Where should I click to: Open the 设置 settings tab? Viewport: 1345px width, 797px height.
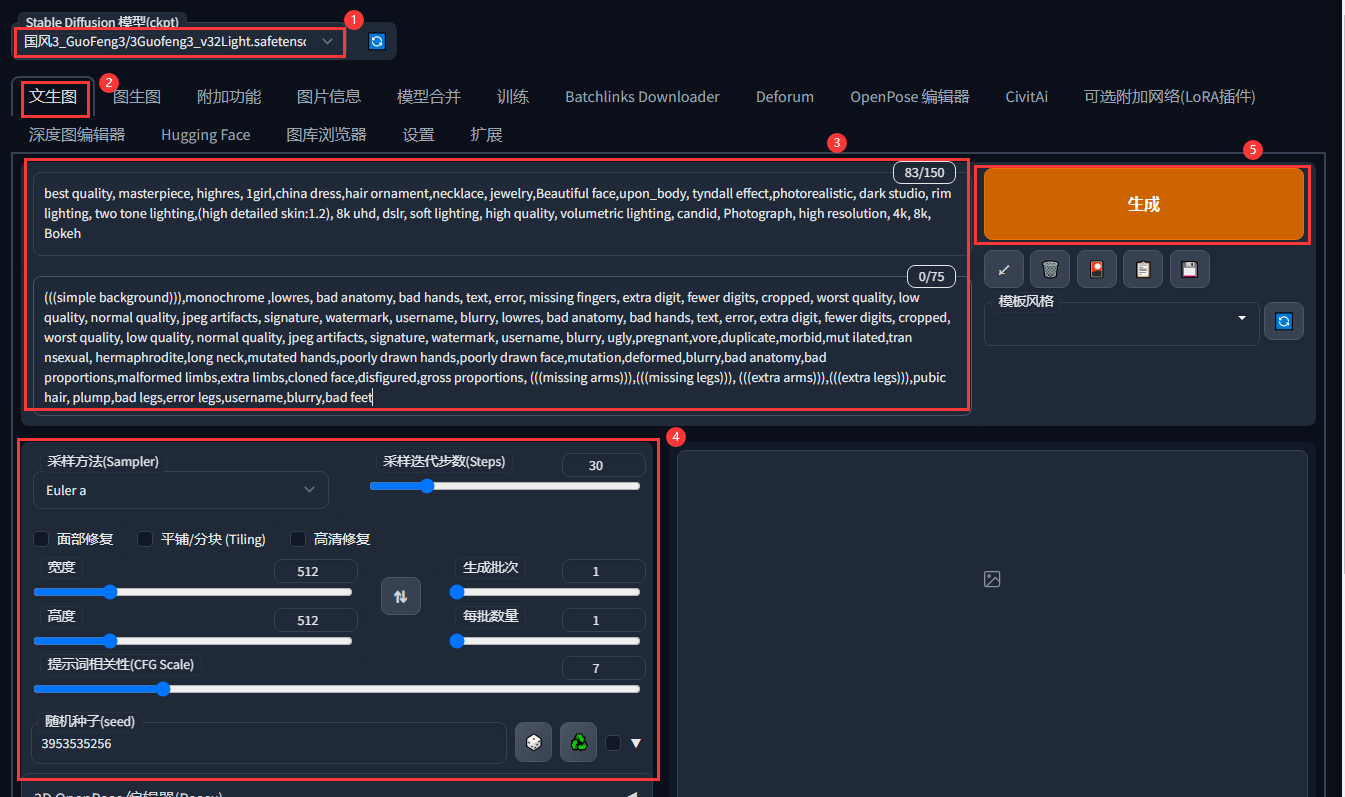419,135
